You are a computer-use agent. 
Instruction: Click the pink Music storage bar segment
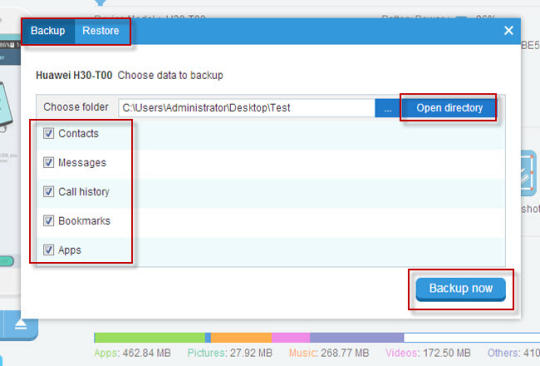pos(291,338)
